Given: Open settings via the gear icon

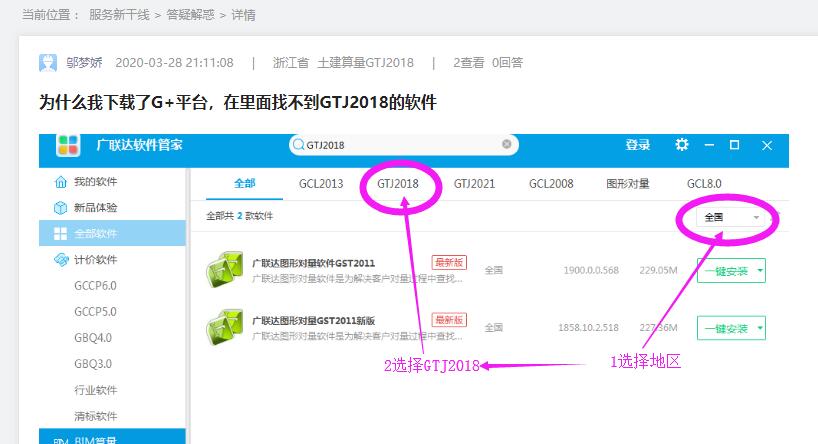Looking at the screenshot, I should coord(682,145).
